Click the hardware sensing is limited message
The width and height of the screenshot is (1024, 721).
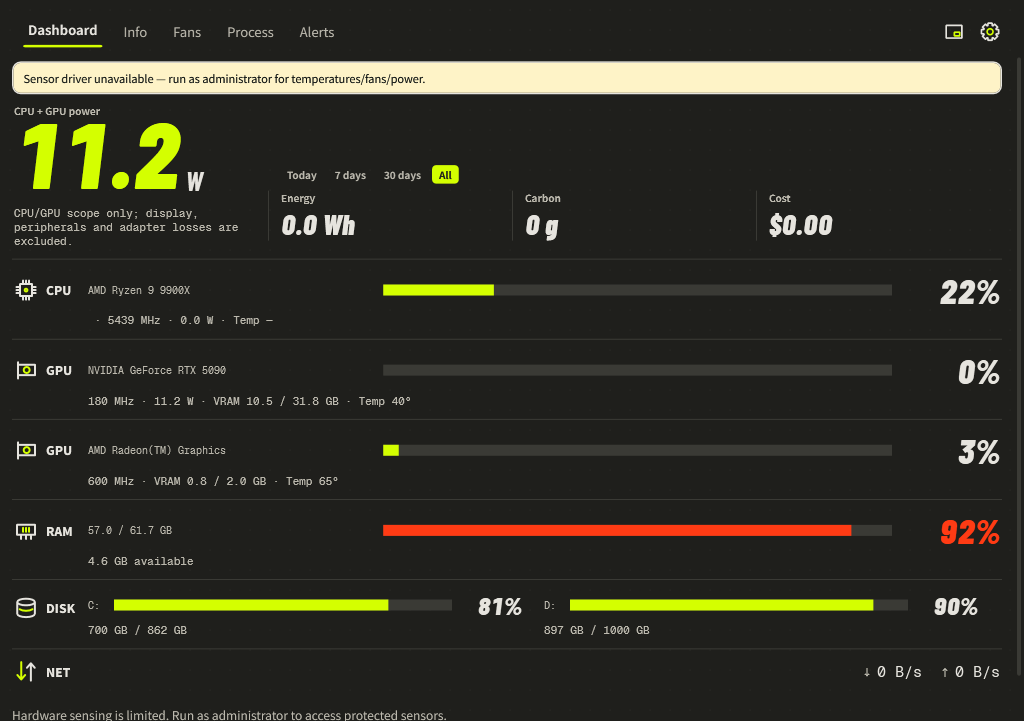pos(229,714)
